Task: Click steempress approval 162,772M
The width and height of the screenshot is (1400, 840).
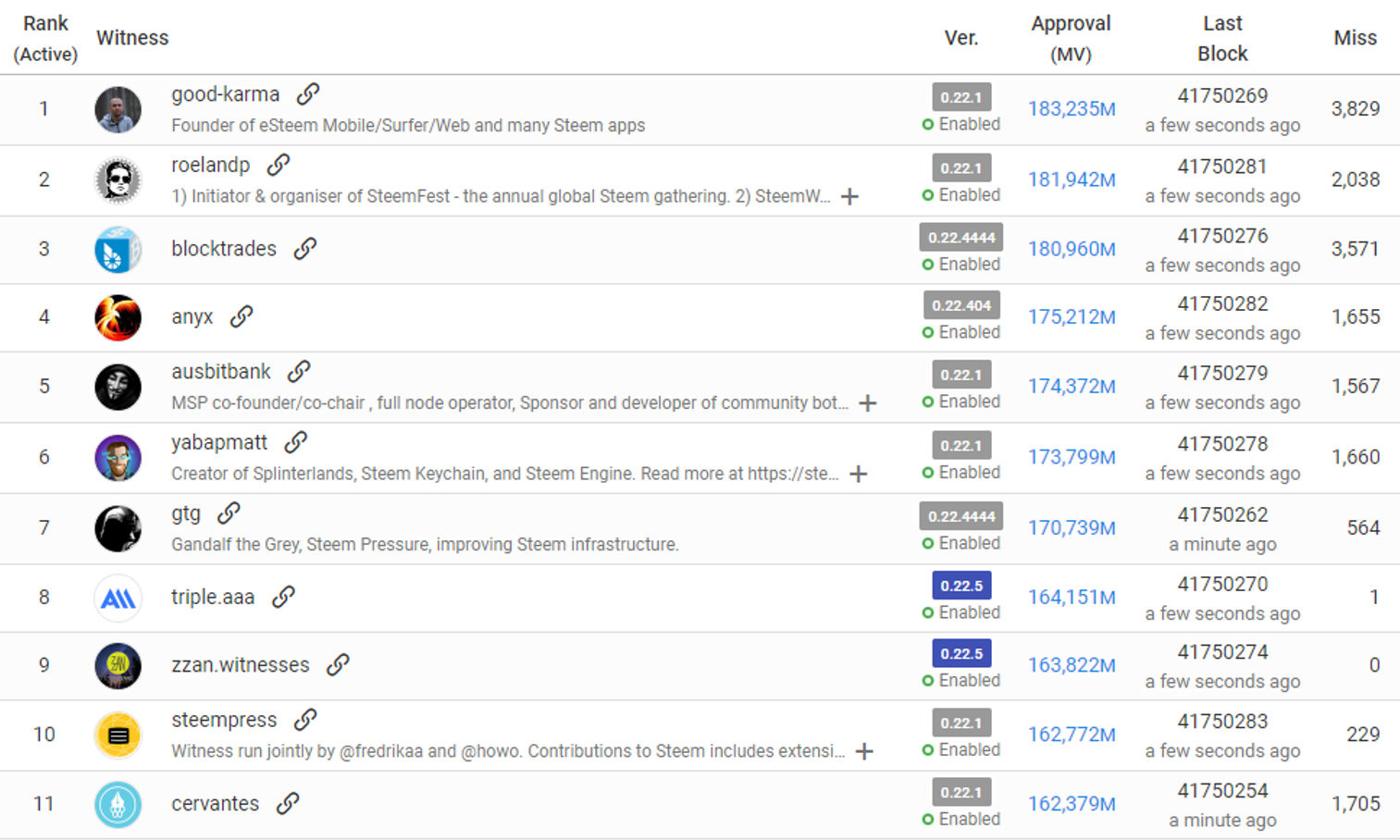Action: click(x=1072, y=735)
